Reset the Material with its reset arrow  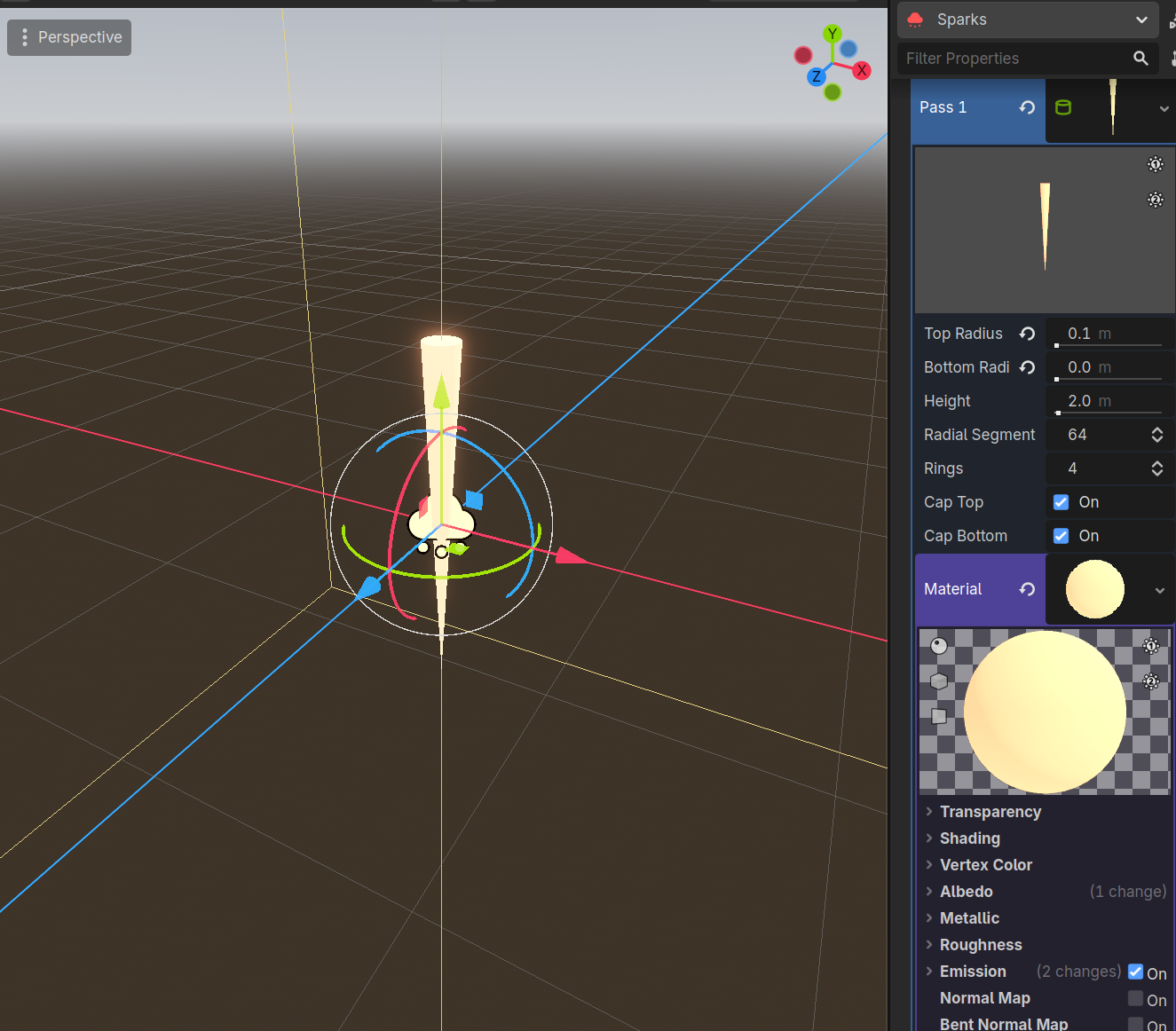tap(1027, 588)
